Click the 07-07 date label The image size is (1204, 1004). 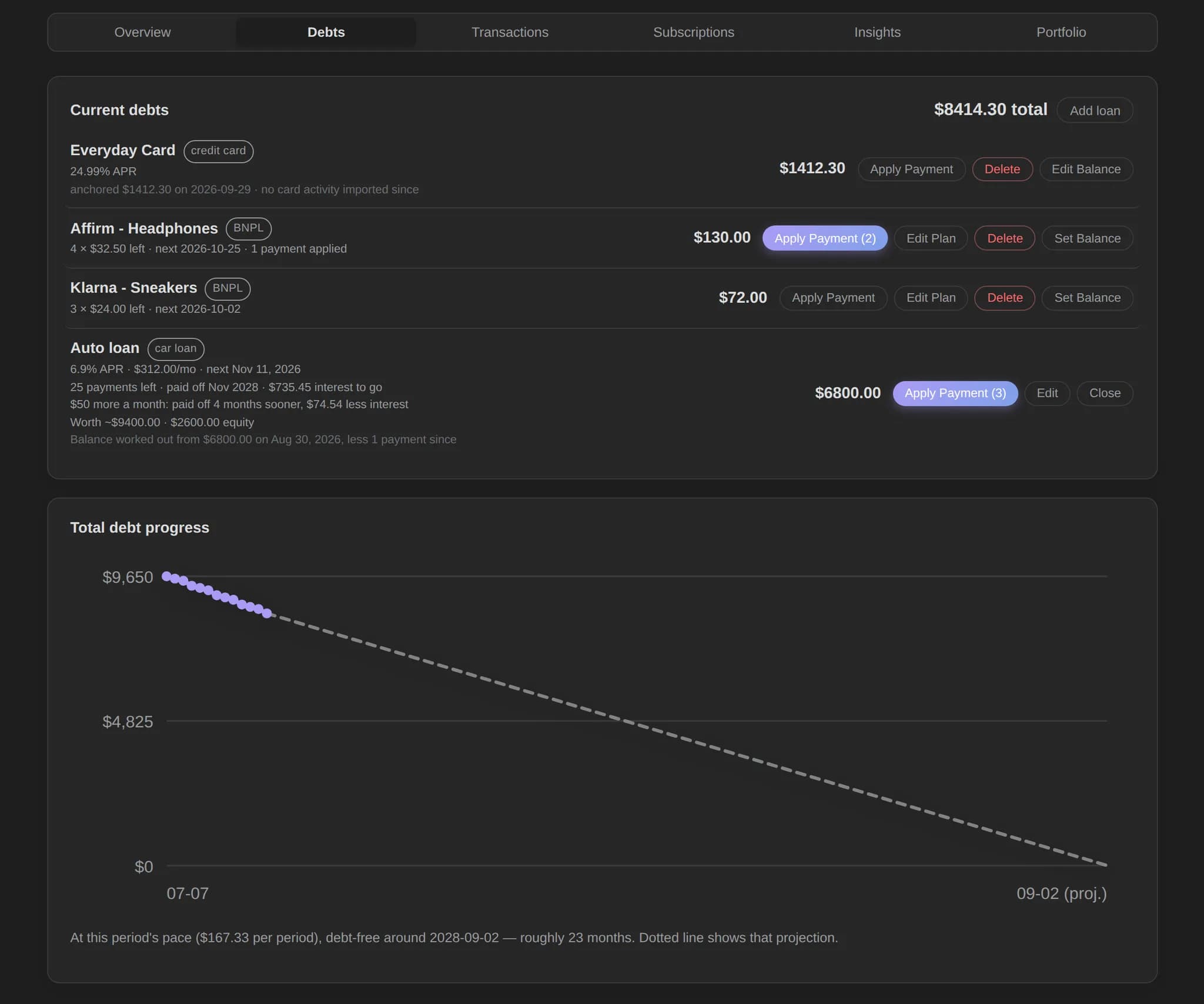(x=188, y=894)
